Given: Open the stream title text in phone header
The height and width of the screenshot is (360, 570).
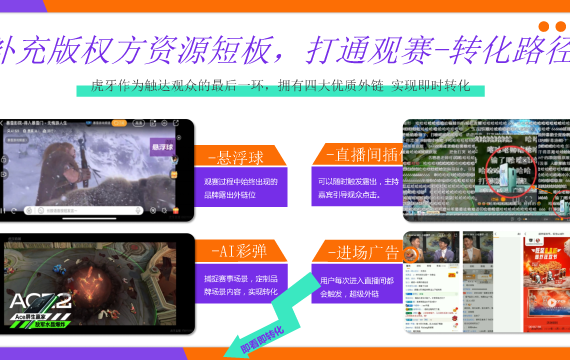Looking at the screenshot, I should (x=36, y=123).
